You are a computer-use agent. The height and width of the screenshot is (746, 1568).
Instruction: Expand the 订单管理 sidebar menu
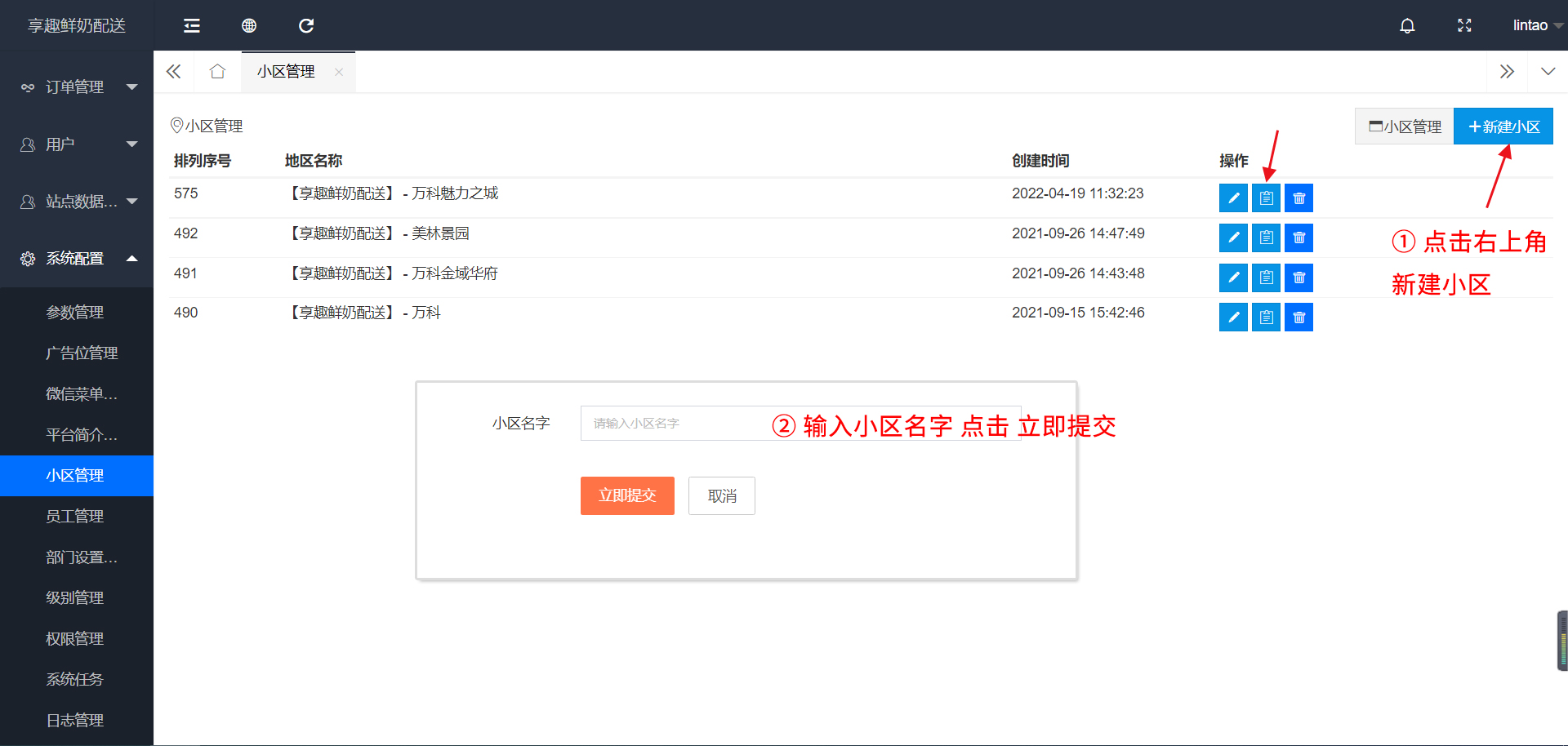[77, 87]
